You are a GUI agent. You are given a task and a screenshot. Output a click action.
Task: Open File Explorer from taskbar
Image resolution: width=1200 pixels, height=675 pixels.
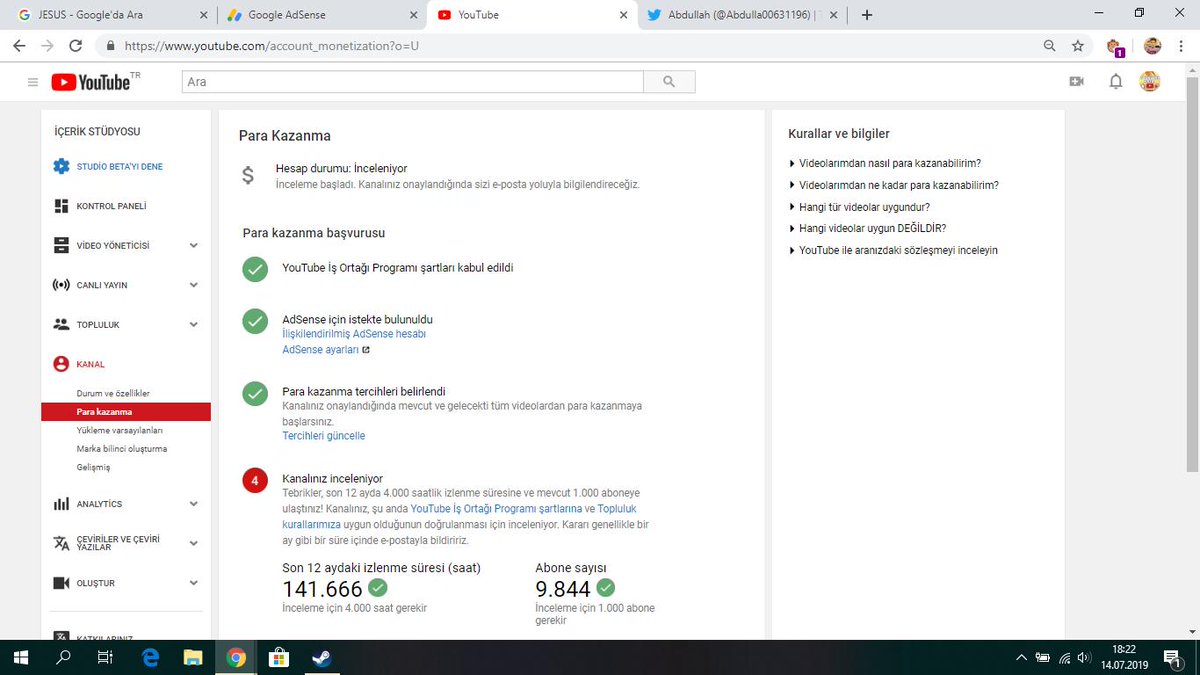[x=192, y=657]
